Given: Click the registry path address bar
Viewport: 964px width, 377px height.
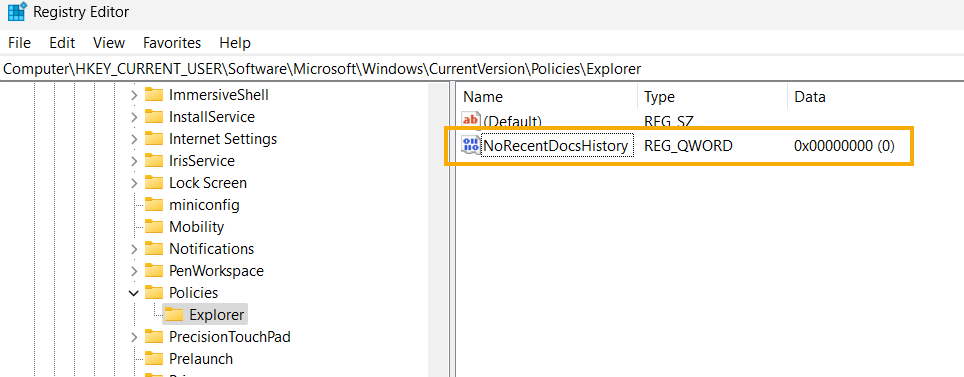Looking at the screenshot, I should point(482,68).
